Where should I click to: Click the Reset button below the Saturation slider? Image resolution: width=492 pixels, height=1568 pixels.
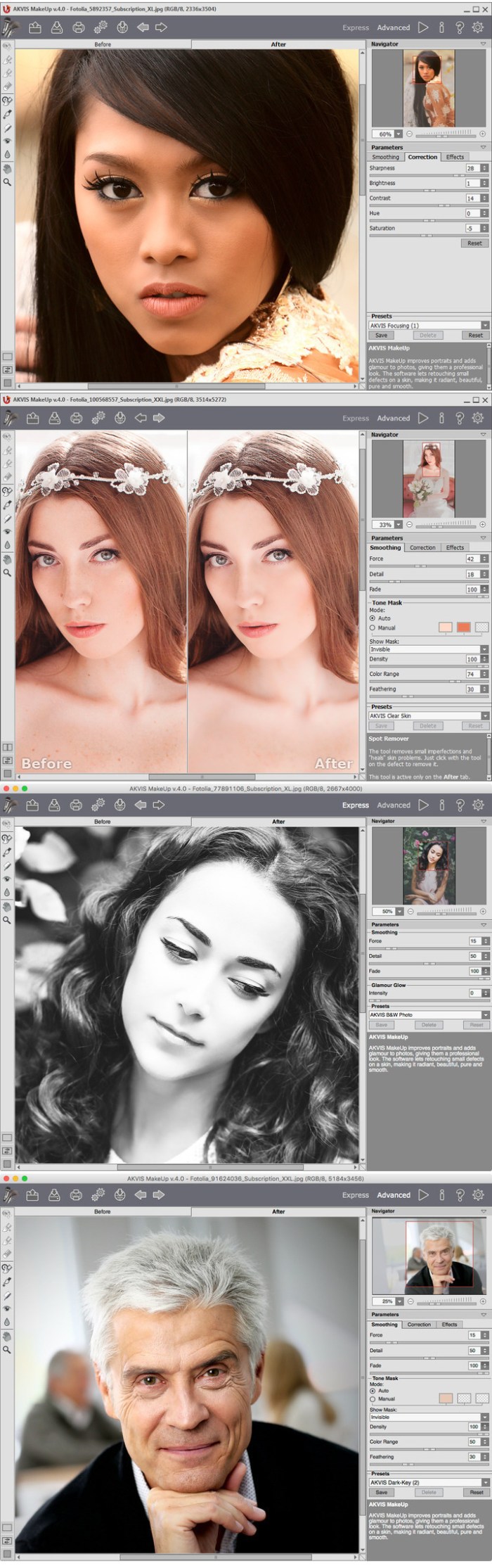click(474, 243)
